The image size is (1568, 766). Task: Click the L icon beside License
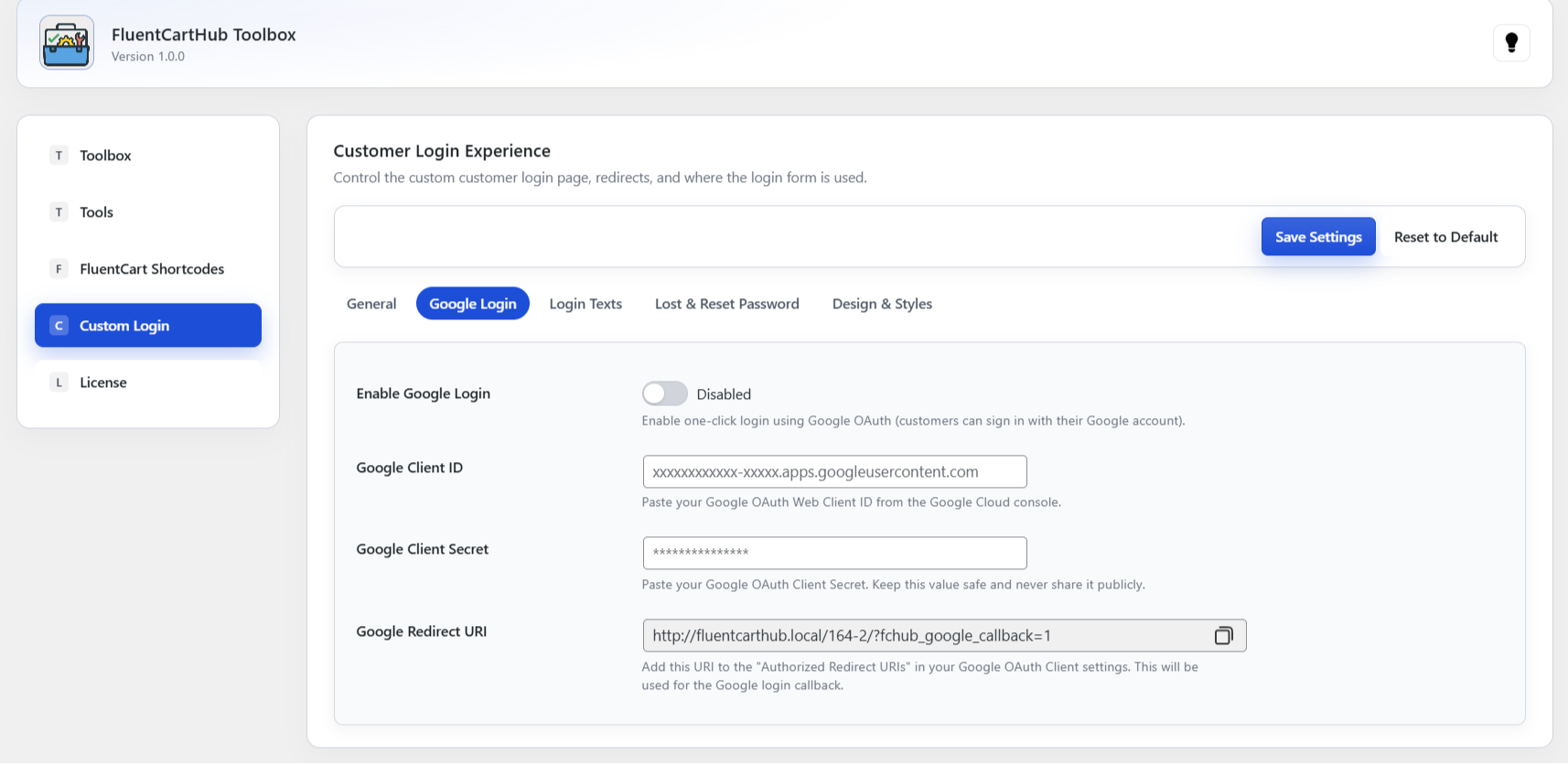pyautogui.click(x=59, y=383)
